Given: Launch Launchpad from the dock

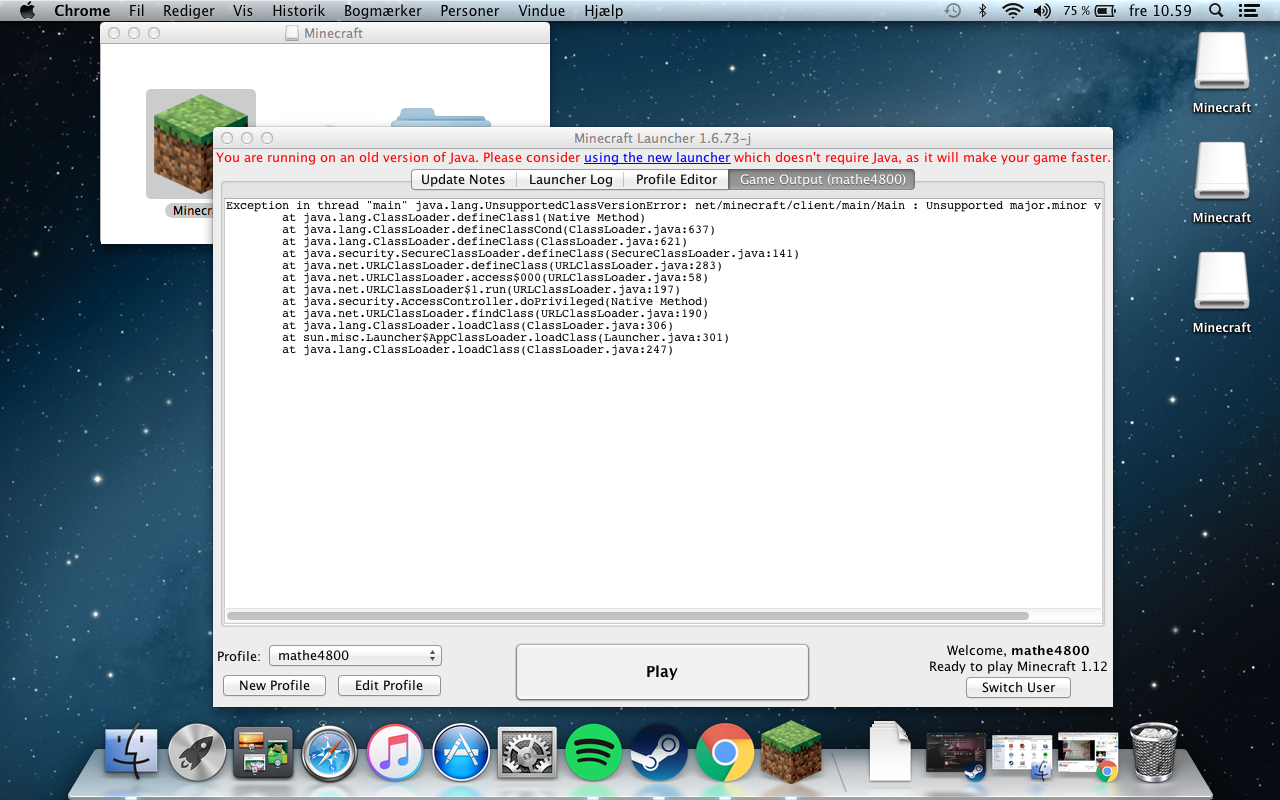Looking at the screenshot, I should tap(197, 752).
